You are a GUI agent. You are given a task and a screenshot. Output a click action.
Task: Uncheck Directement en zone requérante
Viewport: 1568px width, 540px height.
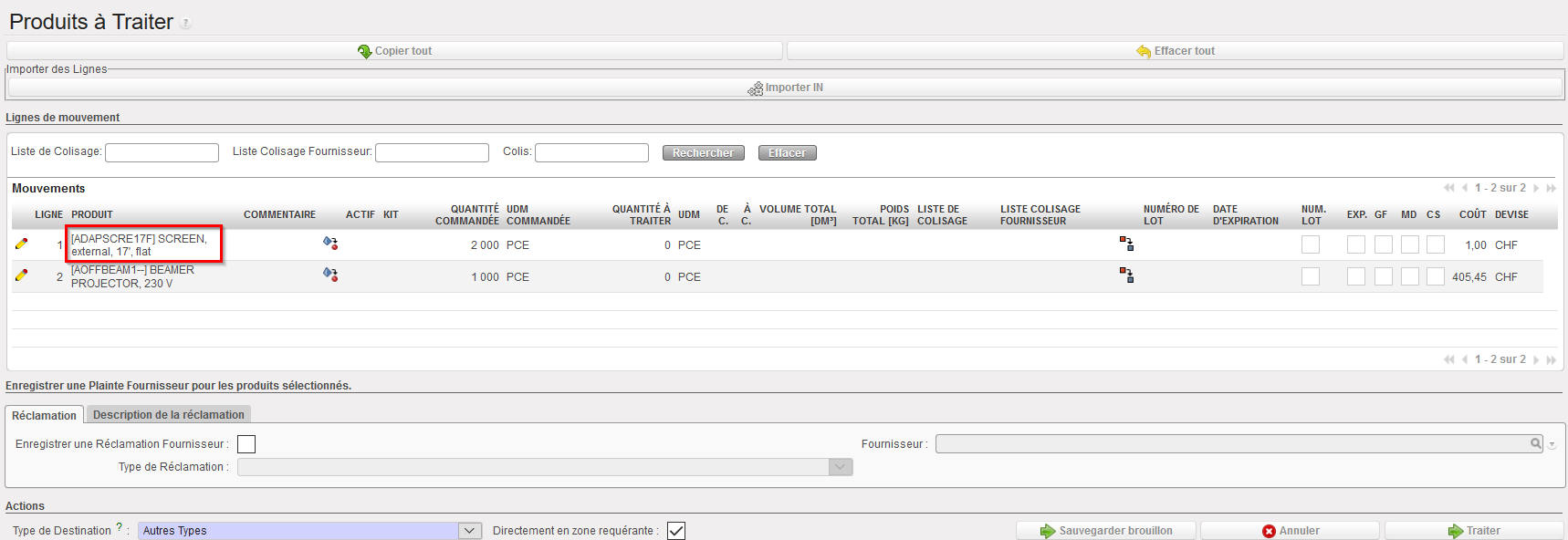676,531
